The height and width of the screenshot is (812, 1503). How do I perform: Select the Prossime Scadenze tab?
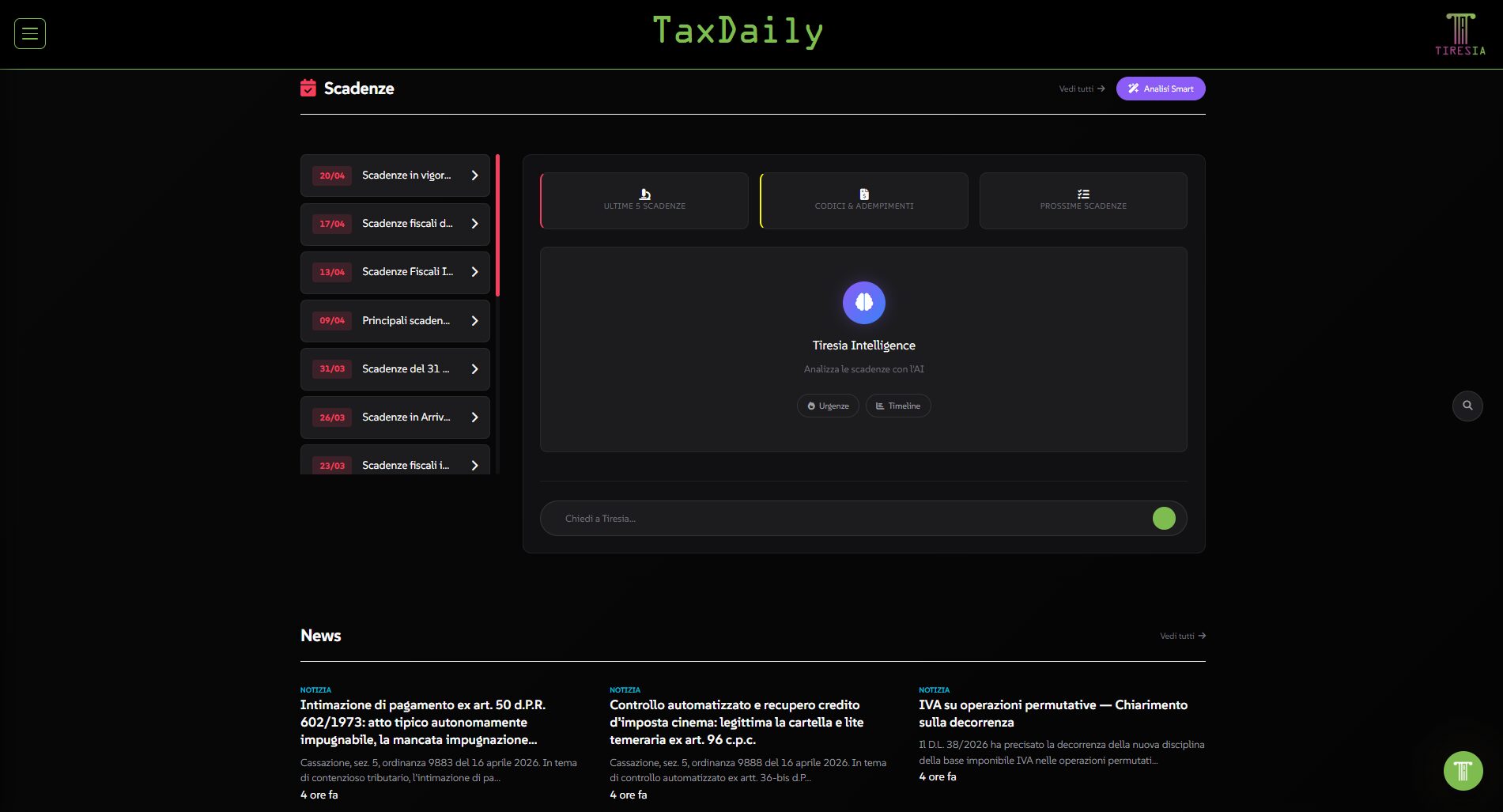(x=1083, y=201)
